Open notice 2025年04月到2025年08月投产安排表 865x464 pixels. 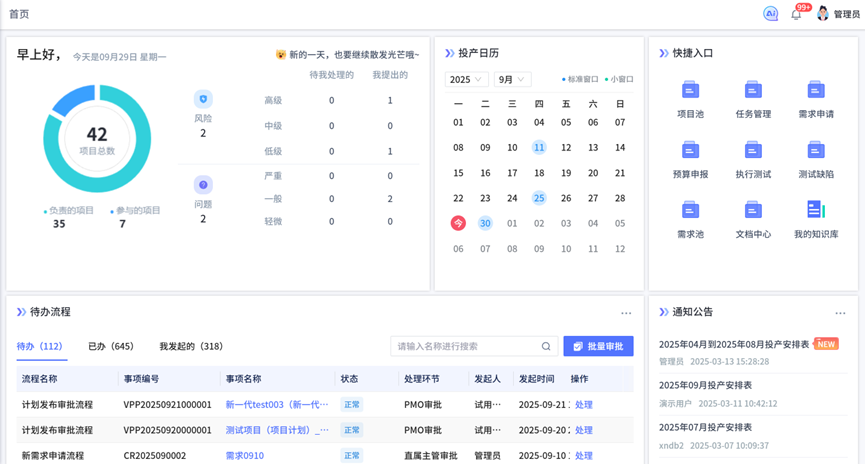[x=734, y=344]
